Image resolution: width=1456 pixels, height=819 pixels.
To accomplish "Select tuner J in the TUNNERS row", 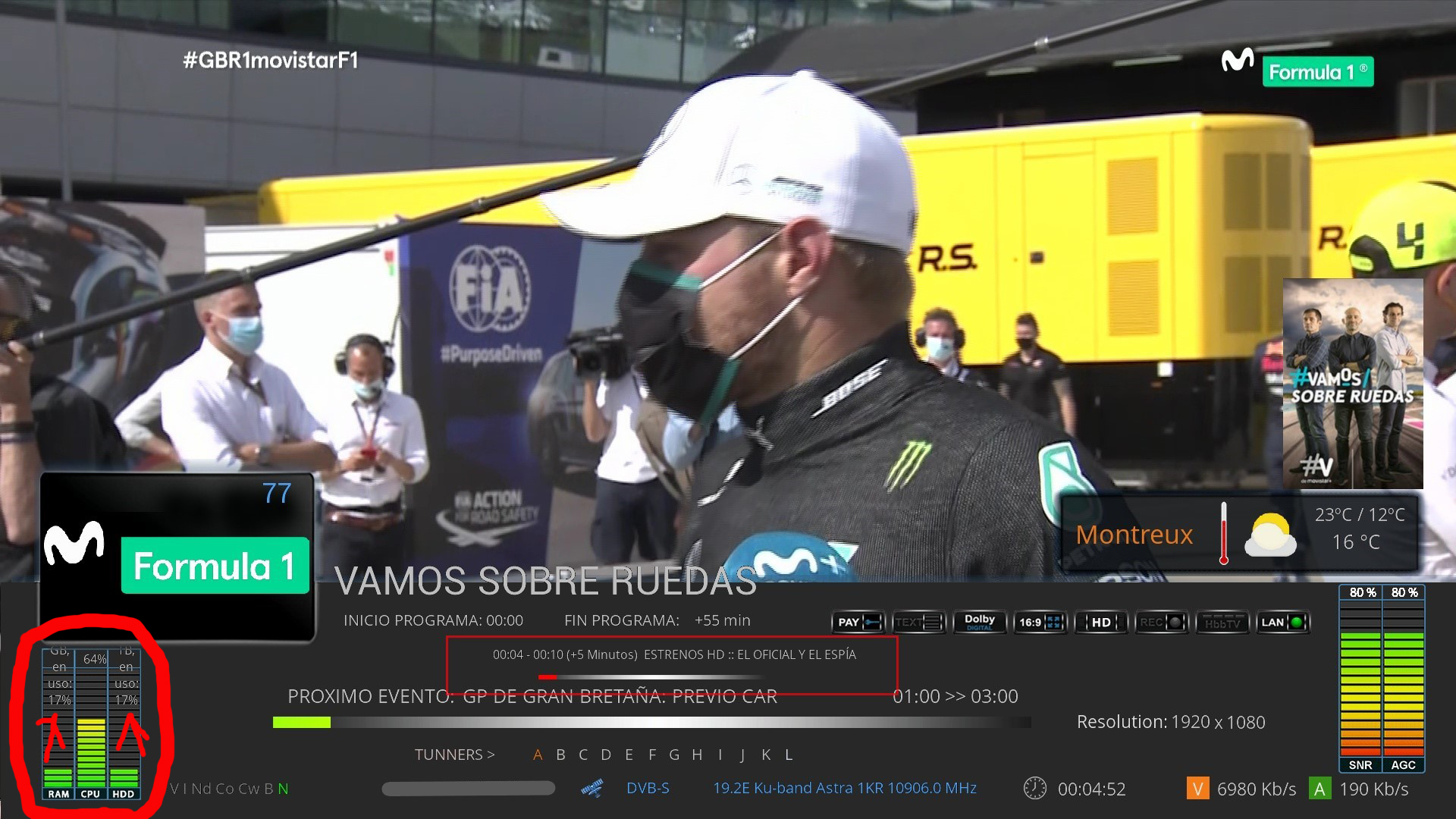I will pyautogui.click(x=742, y=755).
